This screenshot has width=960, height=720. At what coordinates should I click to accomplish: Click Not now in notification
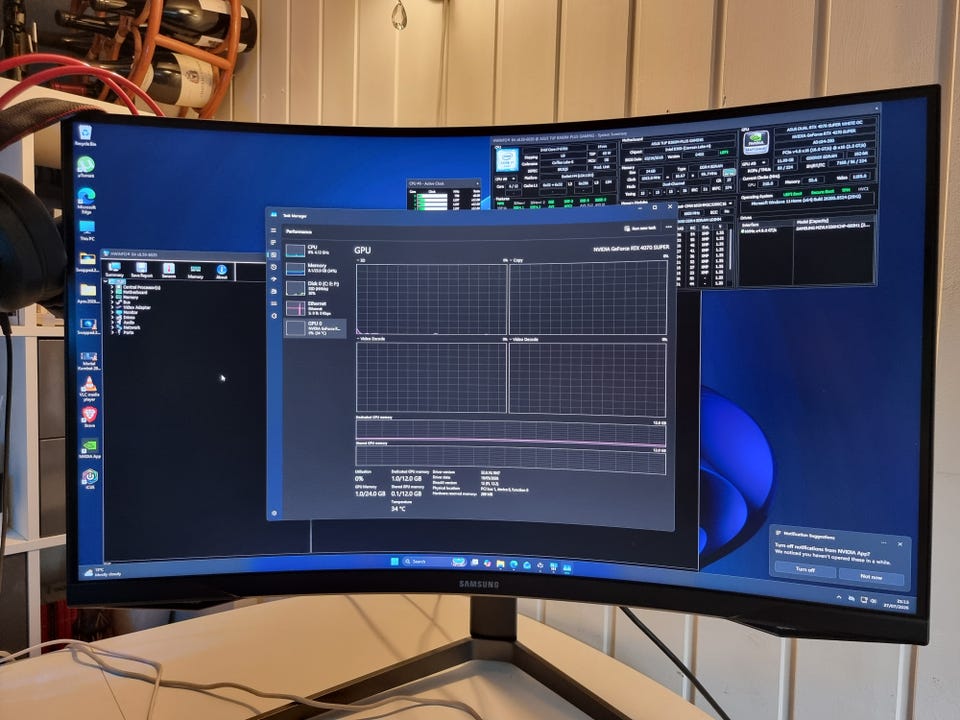871,577
